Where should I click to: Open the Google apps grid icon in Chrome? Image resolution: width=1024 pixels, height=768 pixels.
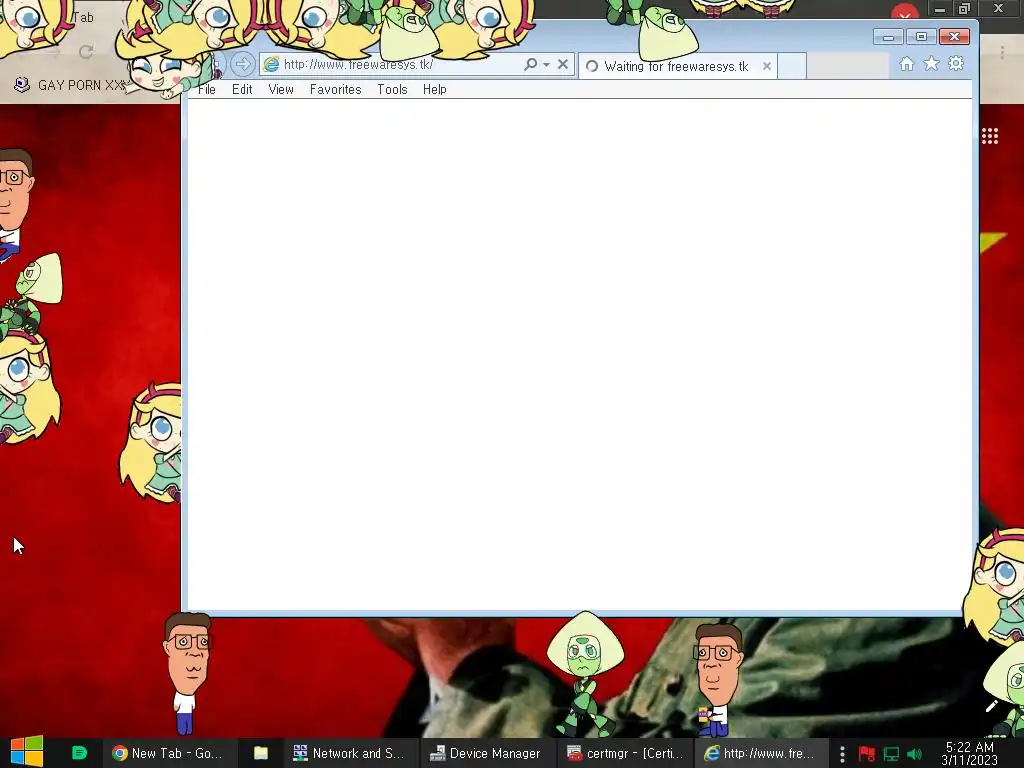tap(989, 136)
